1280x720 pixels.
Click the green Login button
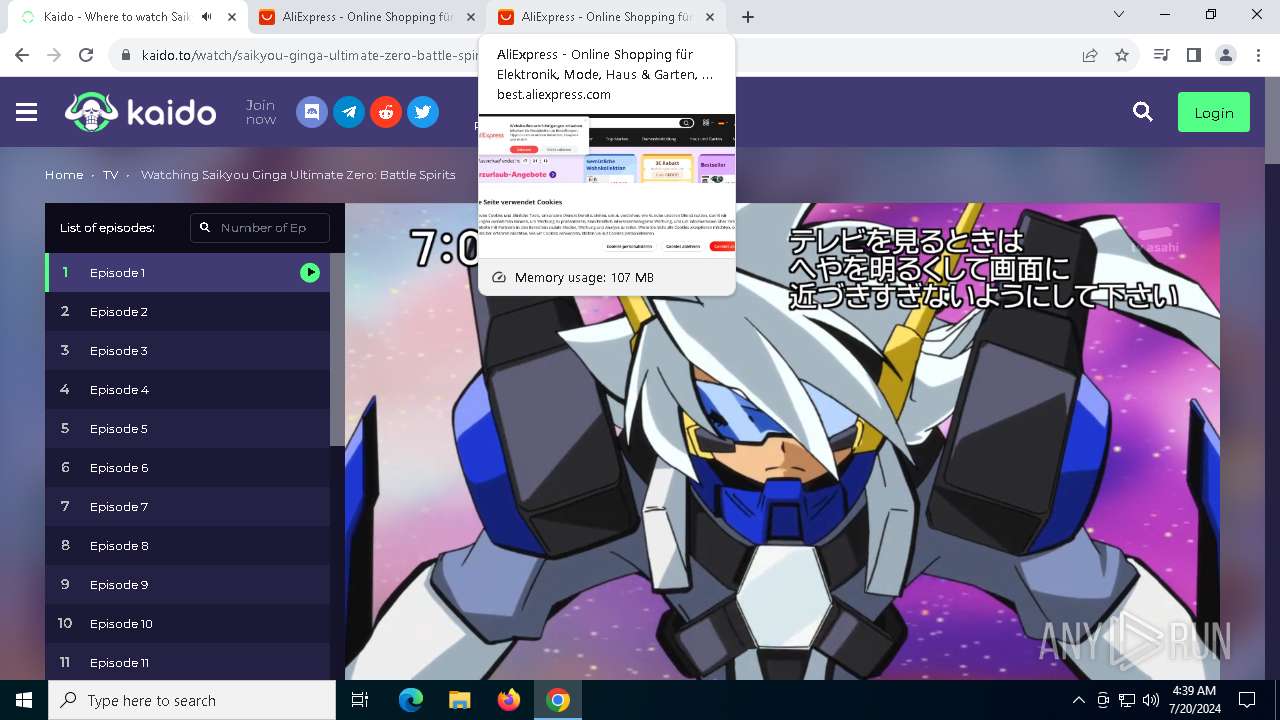click(x=1214, y=113)
